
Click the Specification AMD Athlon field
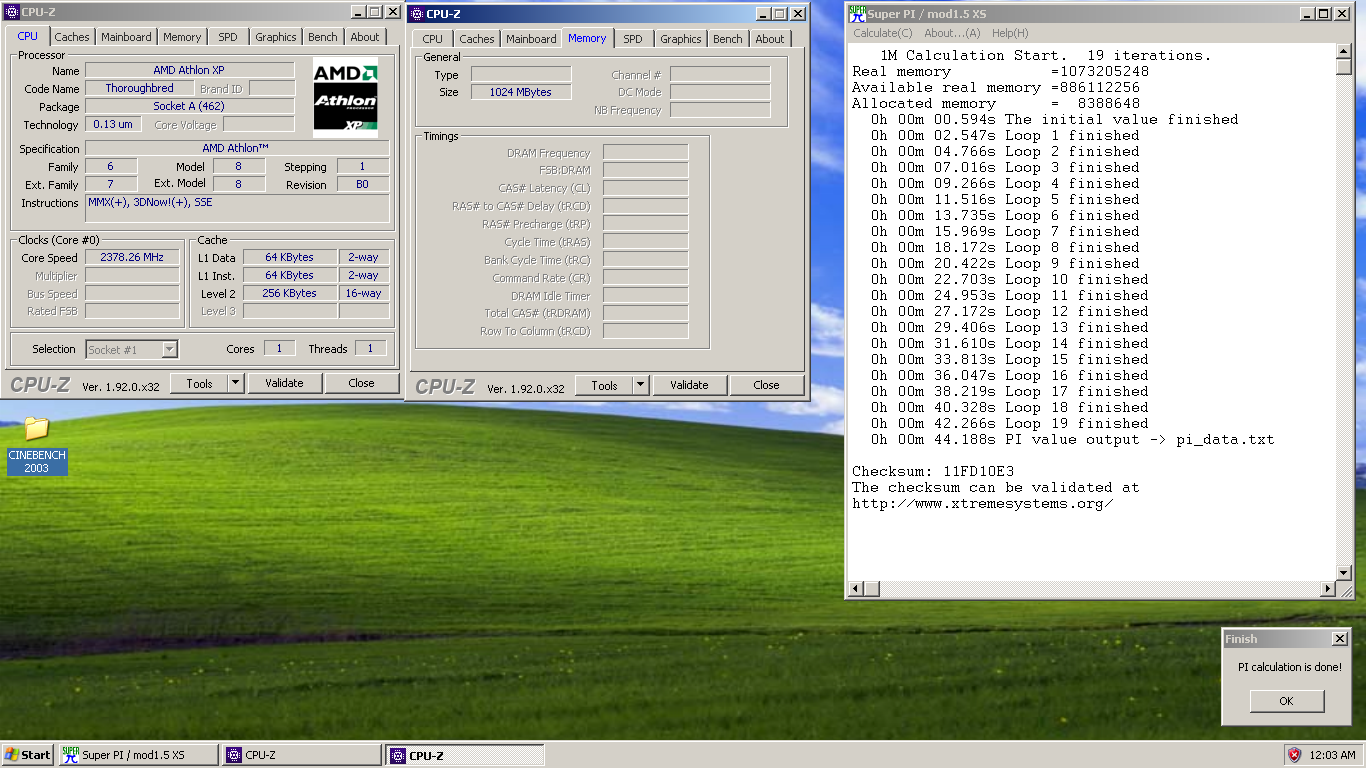click(238, 148)
